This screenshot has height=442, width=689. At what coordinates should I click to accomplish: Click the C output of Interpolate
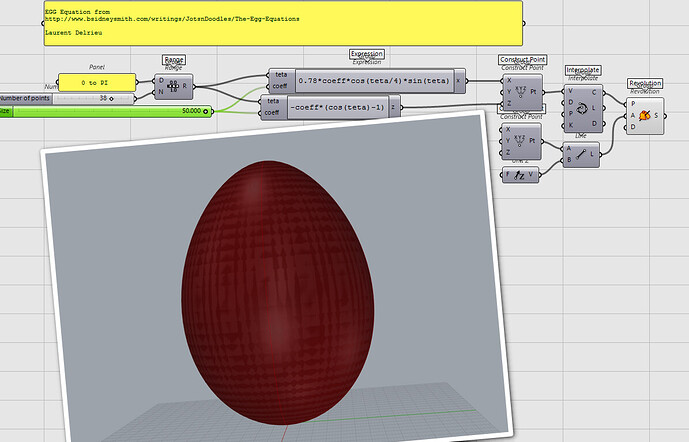(x=594, y=93)
